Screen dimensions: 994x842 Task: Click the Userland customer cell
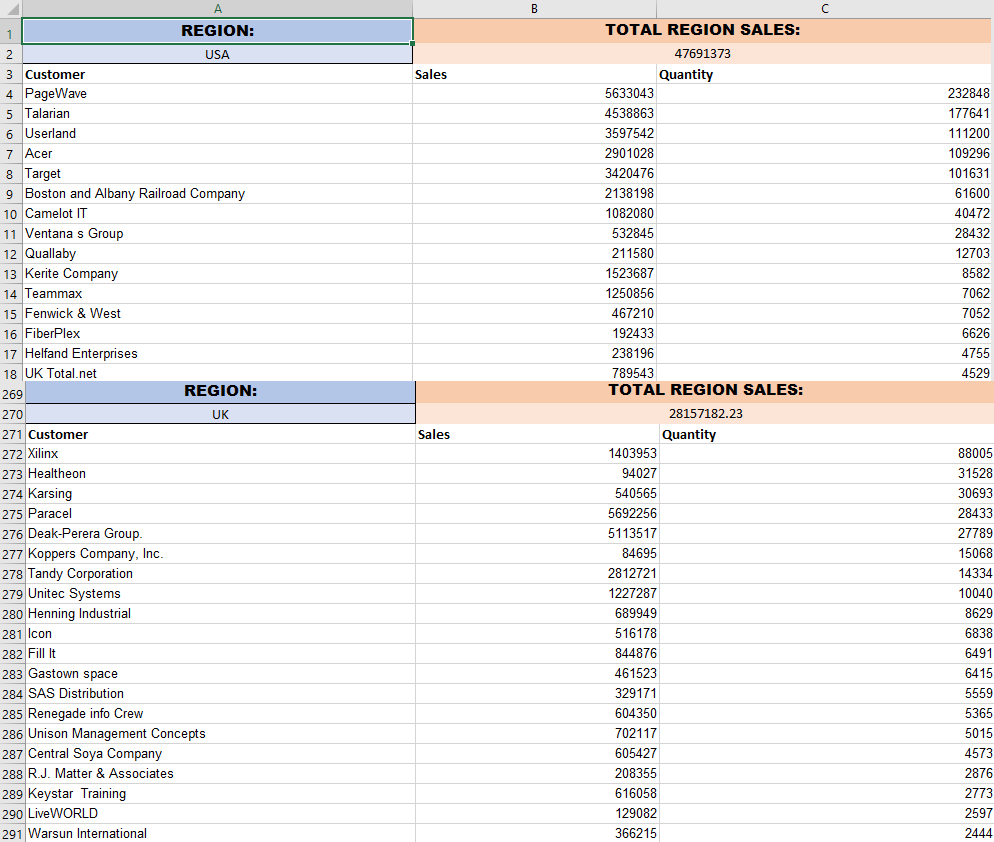click(x=217, y=134)
